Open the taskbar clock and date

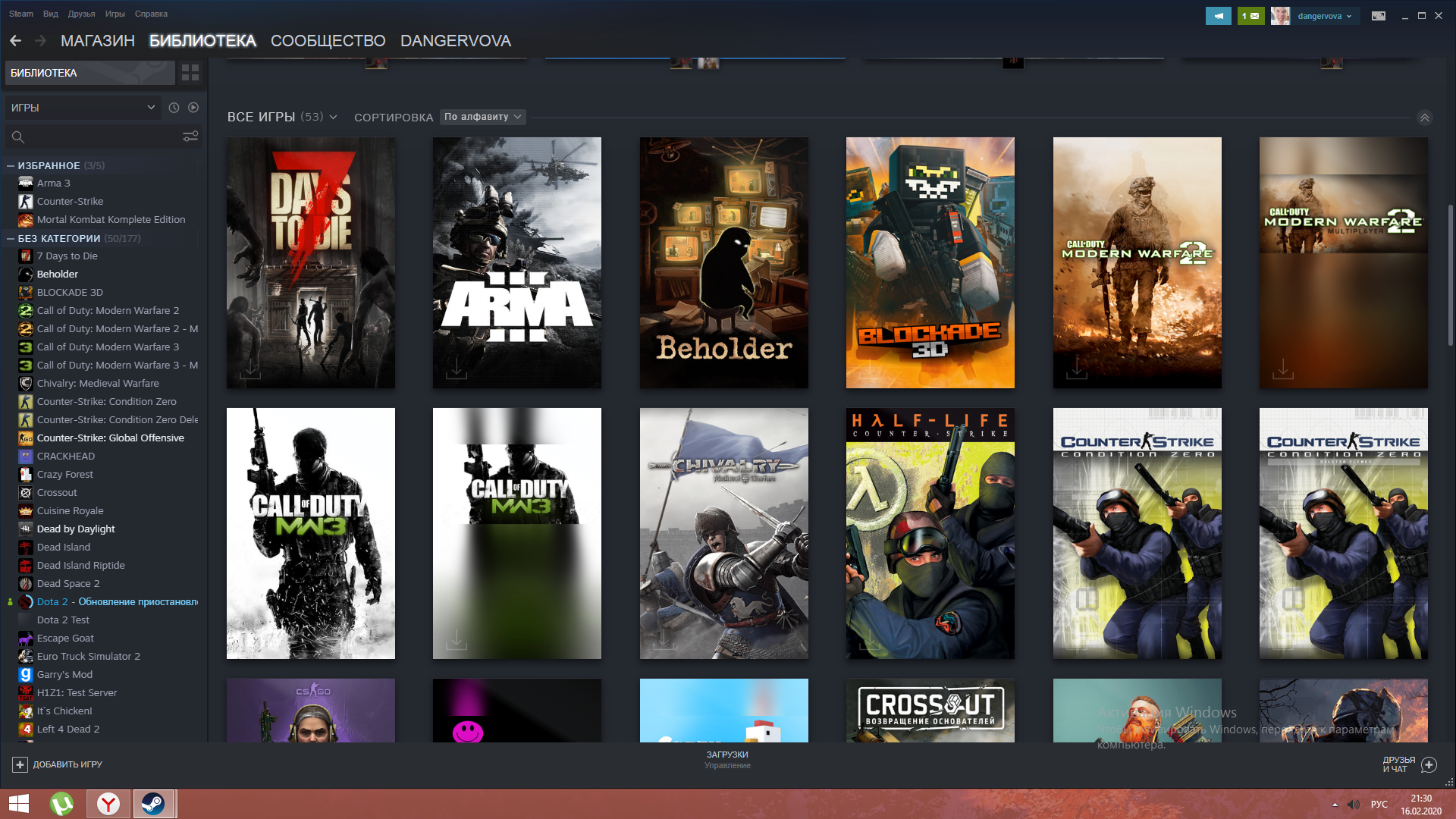[1421, 805]
